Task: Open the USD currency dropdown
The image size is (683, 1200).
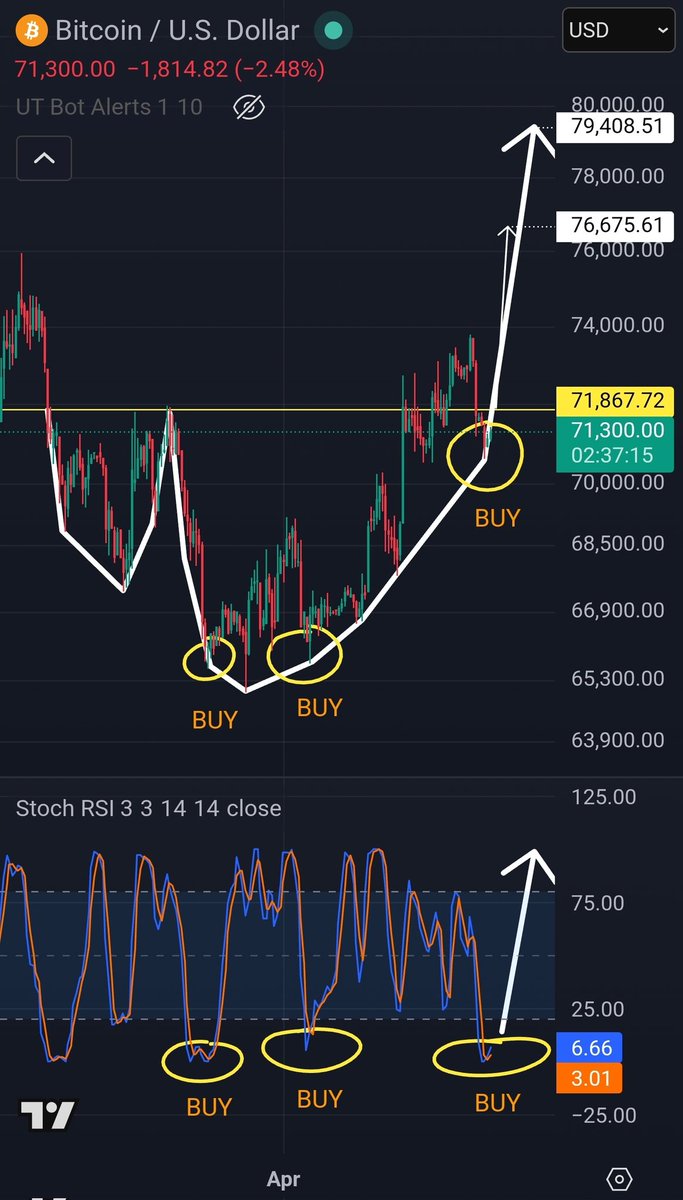Action: coord(618,30)
